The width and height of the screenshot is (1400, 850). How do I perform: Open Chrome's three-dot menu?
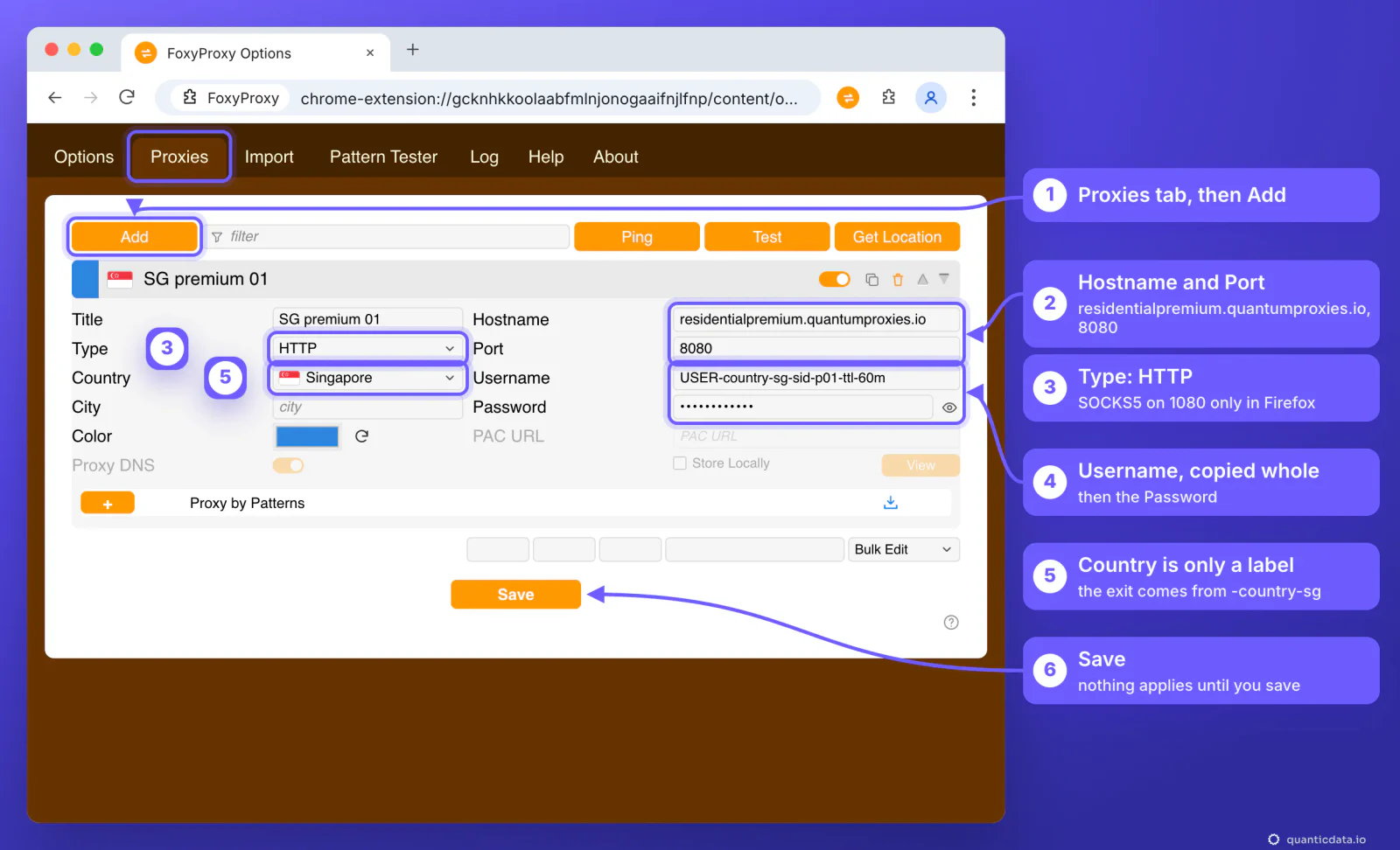coord(973,98)
